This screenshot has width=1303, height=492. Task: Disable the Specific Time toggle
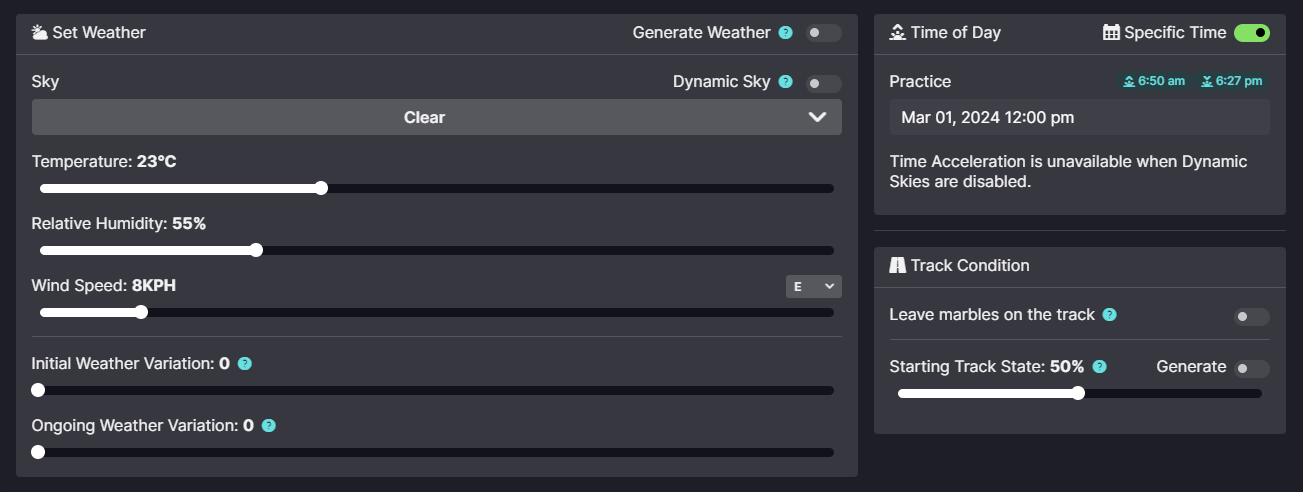click(1252, 33)
